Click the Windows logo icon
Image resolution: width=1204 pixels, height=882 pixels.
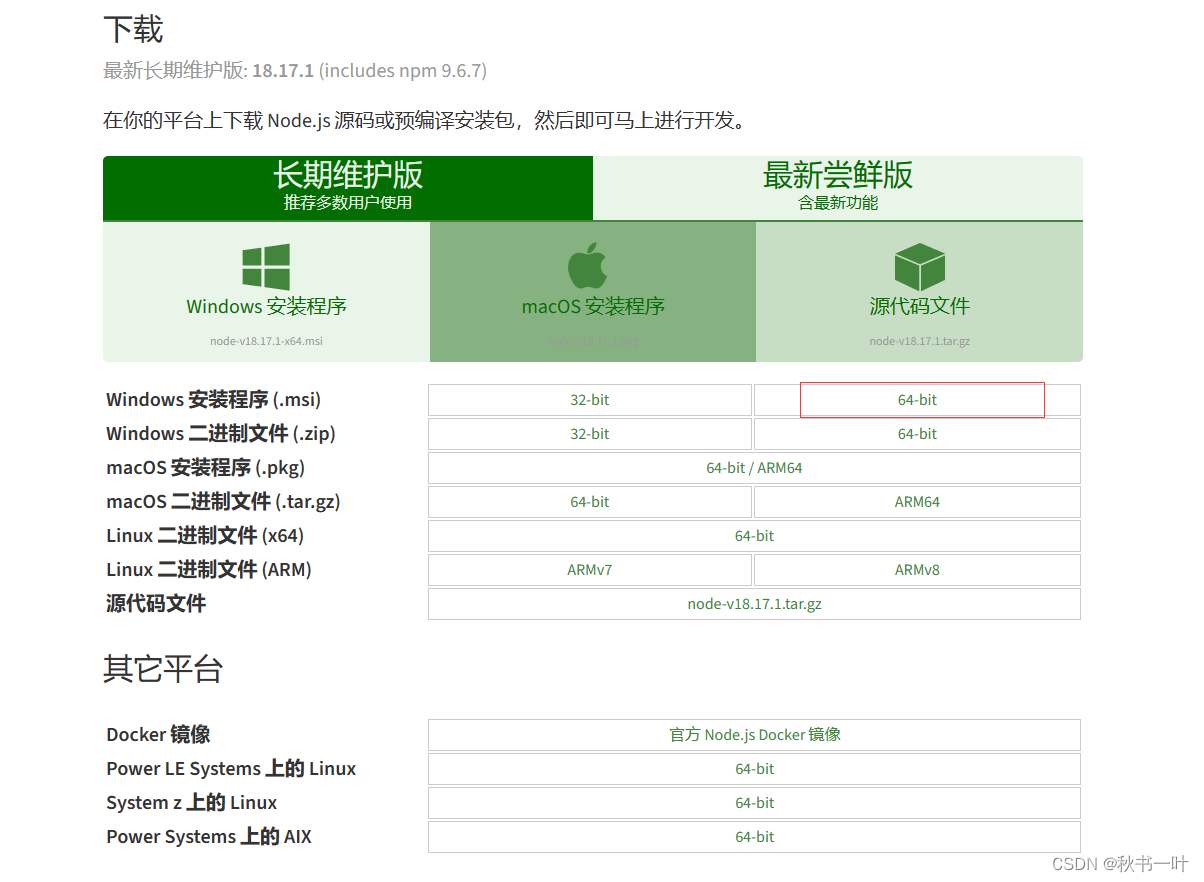pyautogui.click(x=266, y=267)
